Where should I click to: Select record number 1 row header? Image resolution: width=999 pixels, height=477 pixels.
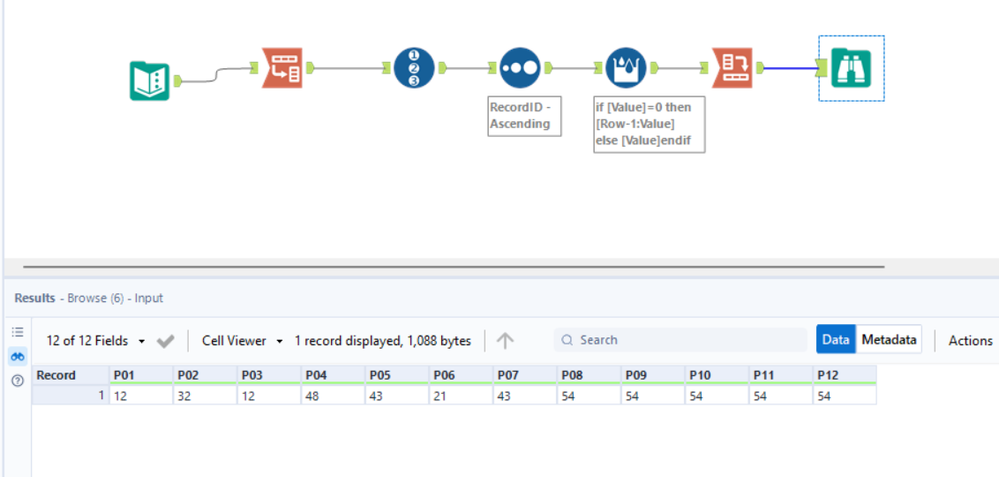point(70,395)
